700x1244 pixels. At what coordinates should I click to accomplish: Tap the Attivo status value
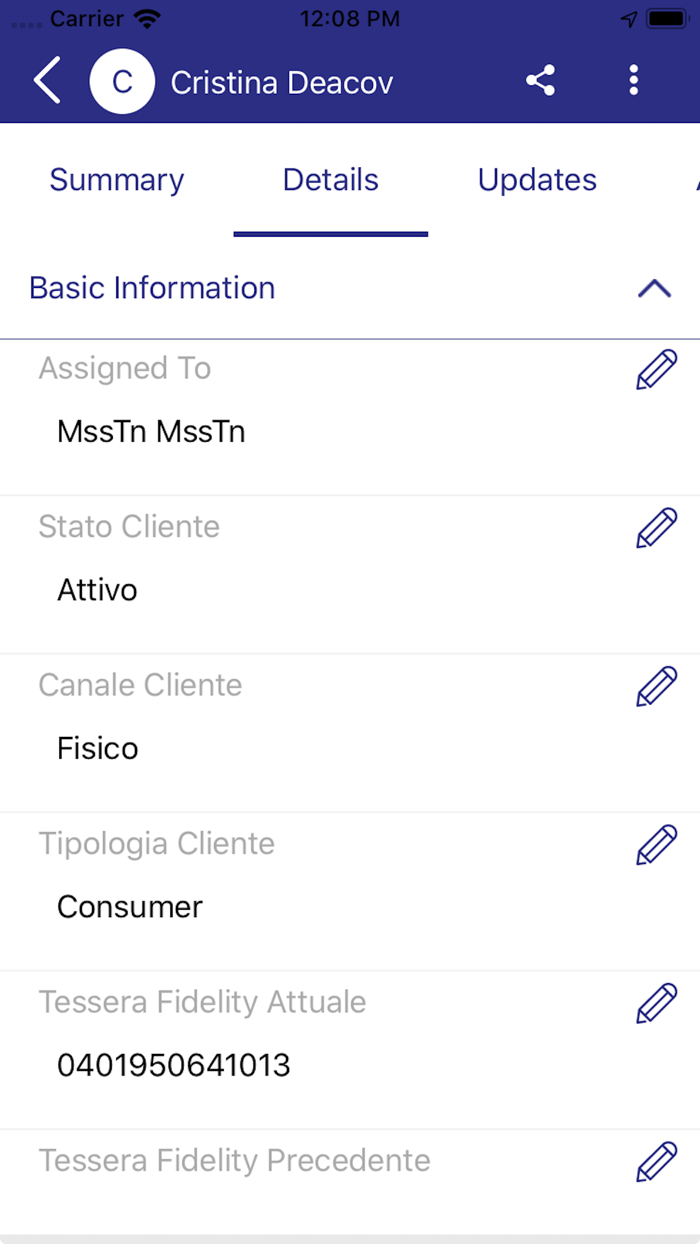(x=97, y=590)
